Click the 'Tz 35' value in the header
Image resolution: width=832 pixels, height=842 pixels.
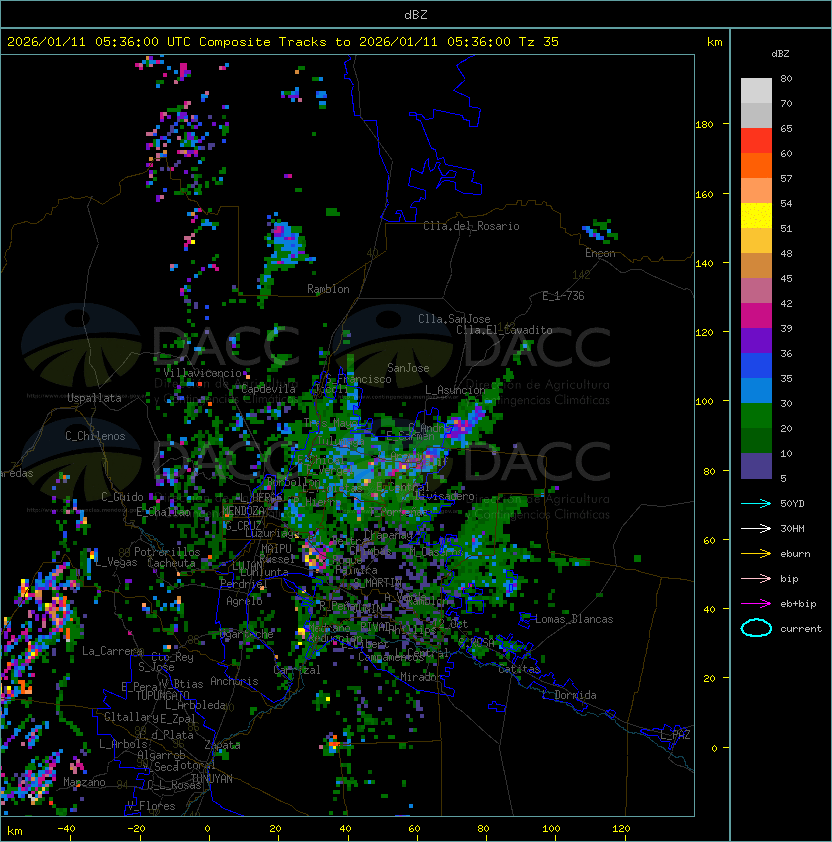[x=539, y=42]
